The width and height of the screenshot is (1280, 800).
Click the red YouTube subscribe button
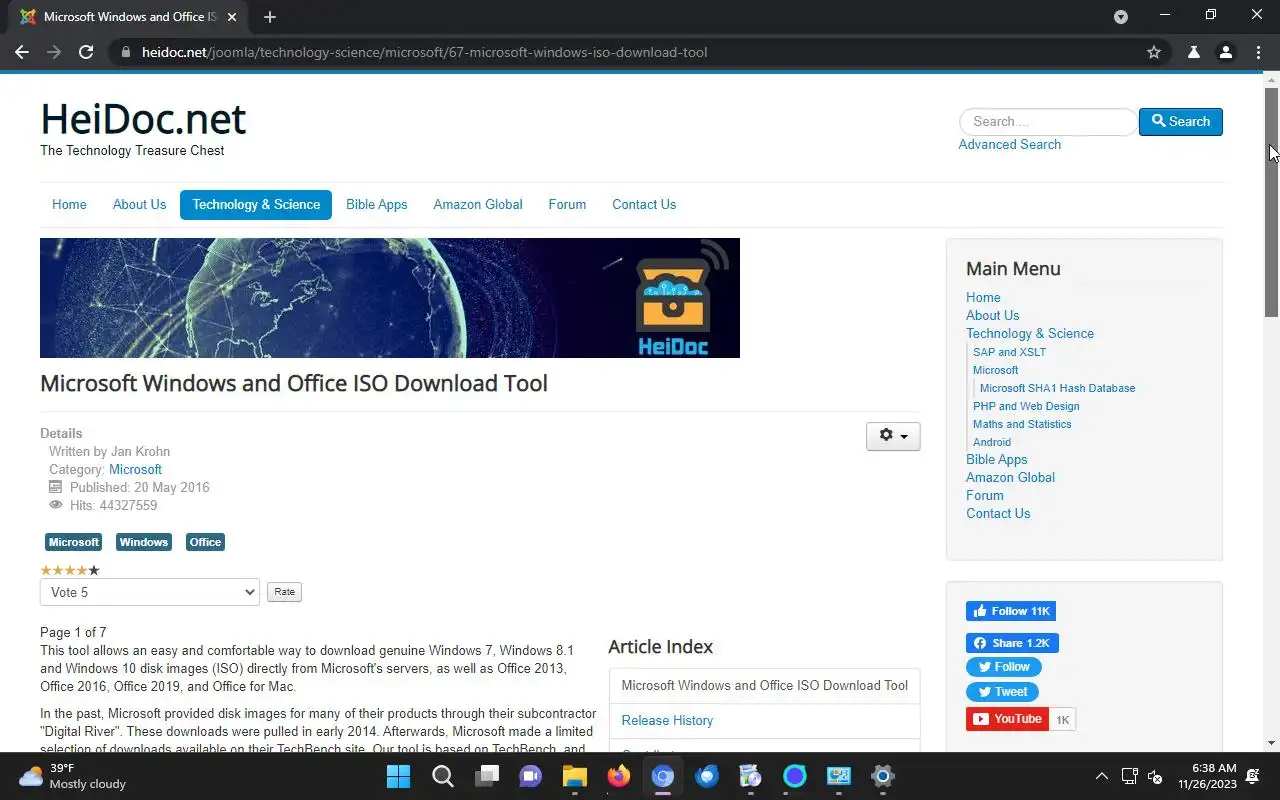tap(1007, 719)
